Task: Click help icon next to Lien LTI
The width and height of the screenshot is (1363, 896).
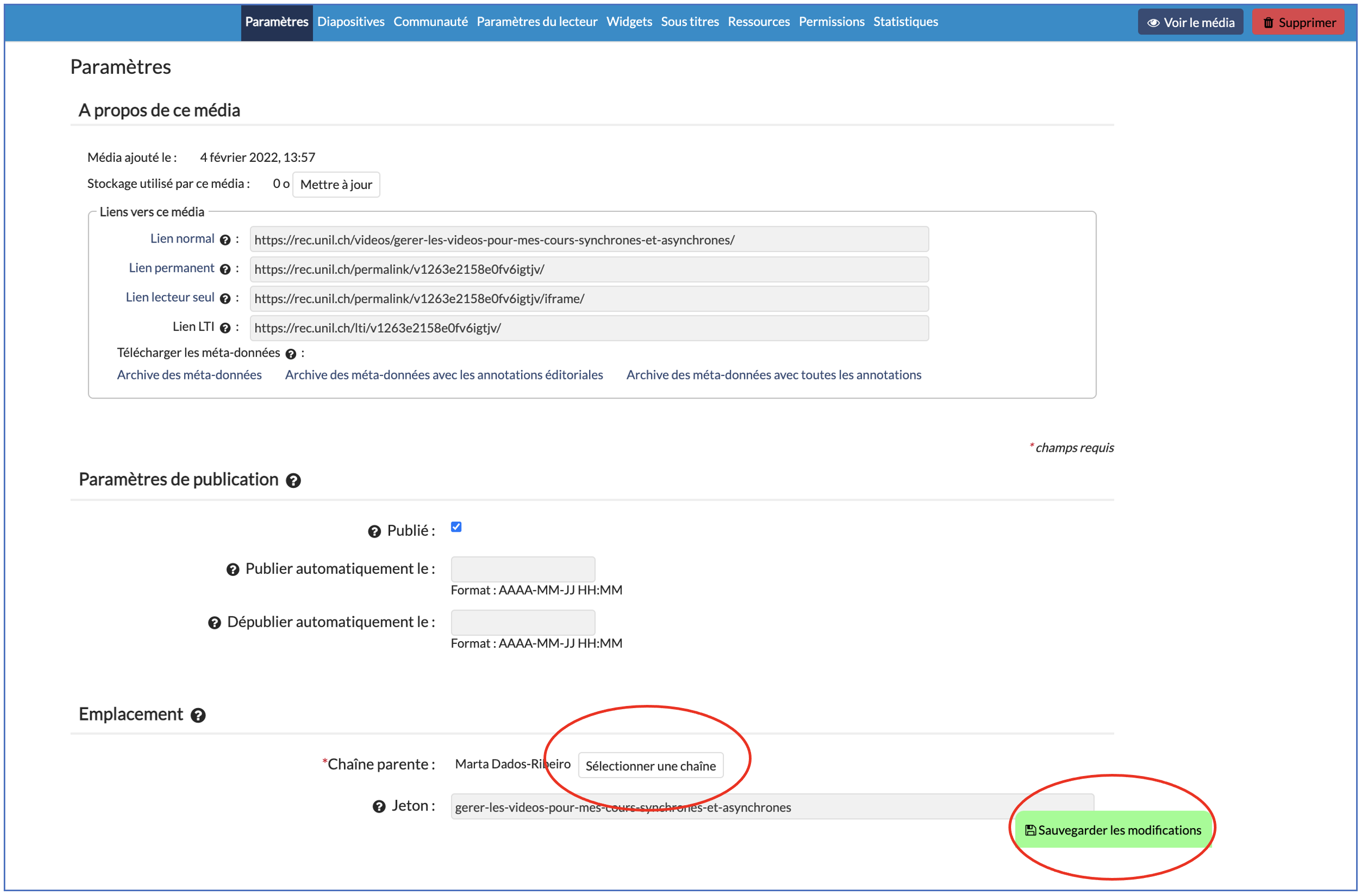Action: pyautogui.click(x=225, y=328)
